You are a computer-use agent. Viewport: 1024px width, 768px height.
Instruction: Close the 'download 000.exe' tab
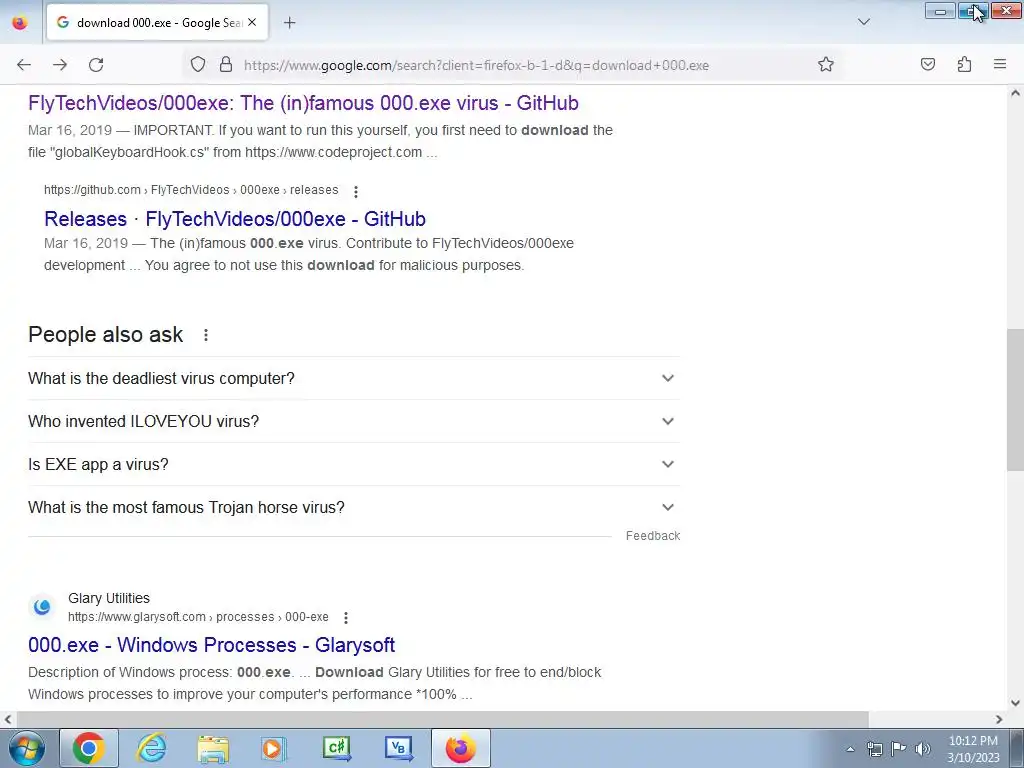point(252,22)
